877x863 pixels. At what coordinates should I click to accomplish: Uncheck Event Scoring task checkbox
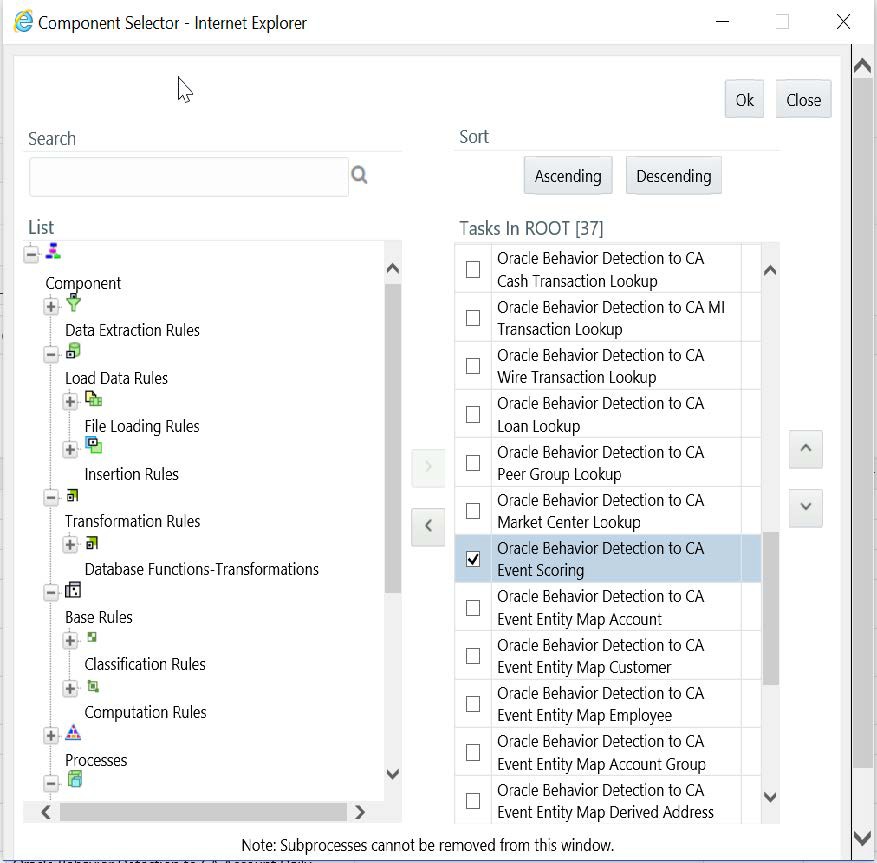coord(473,559)
